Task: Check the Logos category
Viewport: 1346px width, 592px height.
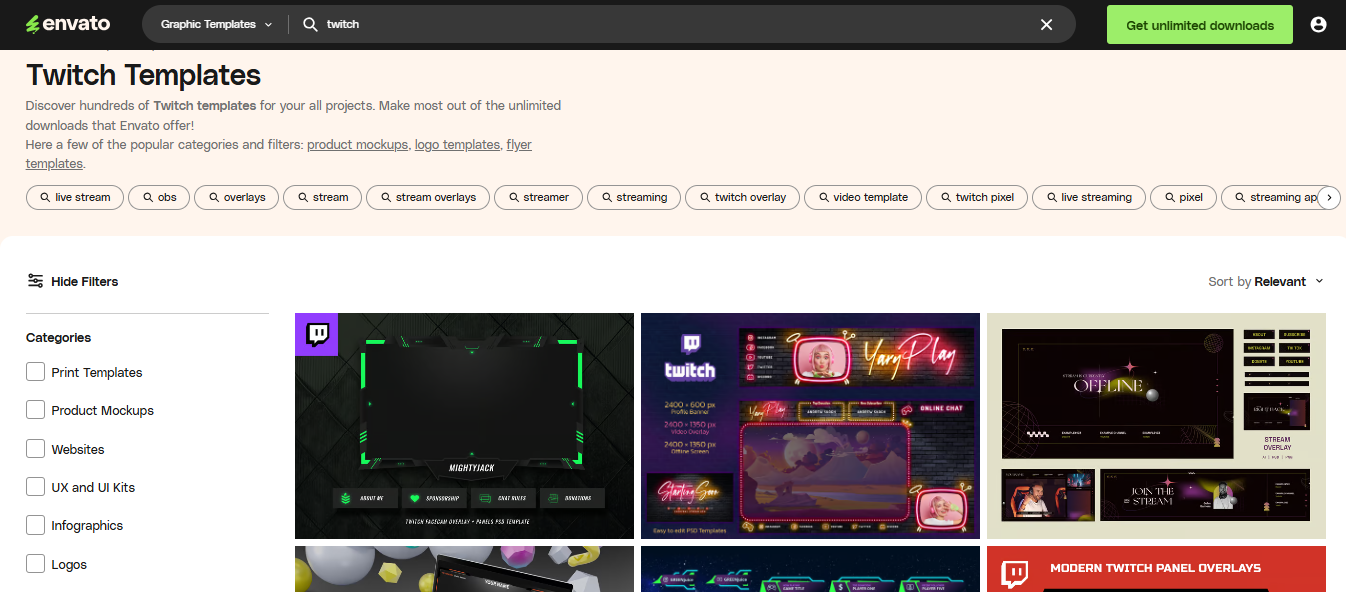Action: pos(35,564)
